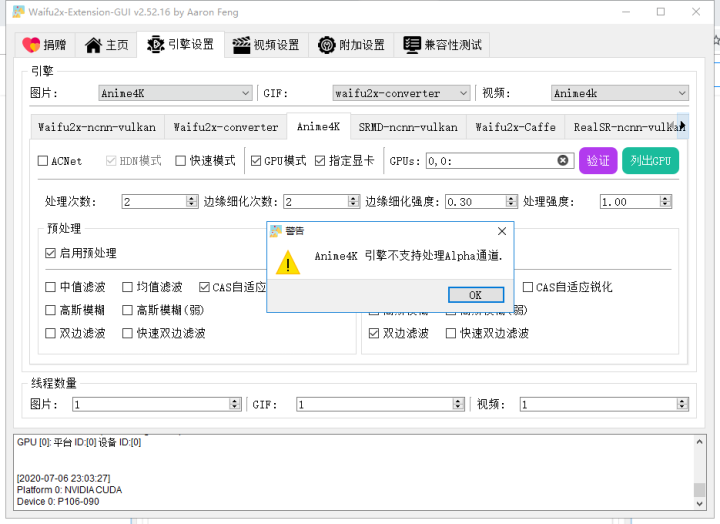
Task: Adjust GIF thread count spinner
Action: point(458,404)
